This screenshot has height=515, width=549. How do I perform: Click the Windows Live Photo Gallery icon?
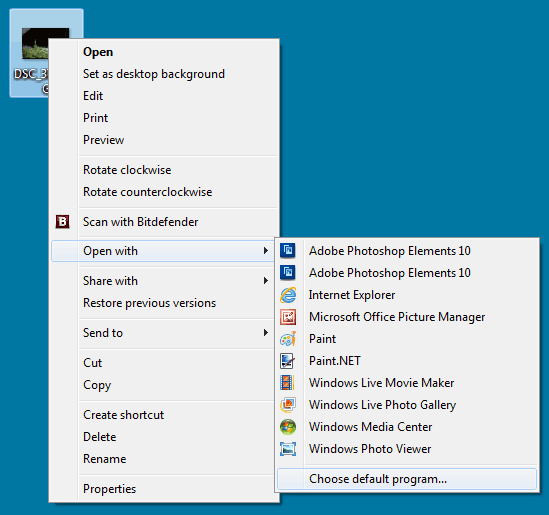click(x=288, y=405)
